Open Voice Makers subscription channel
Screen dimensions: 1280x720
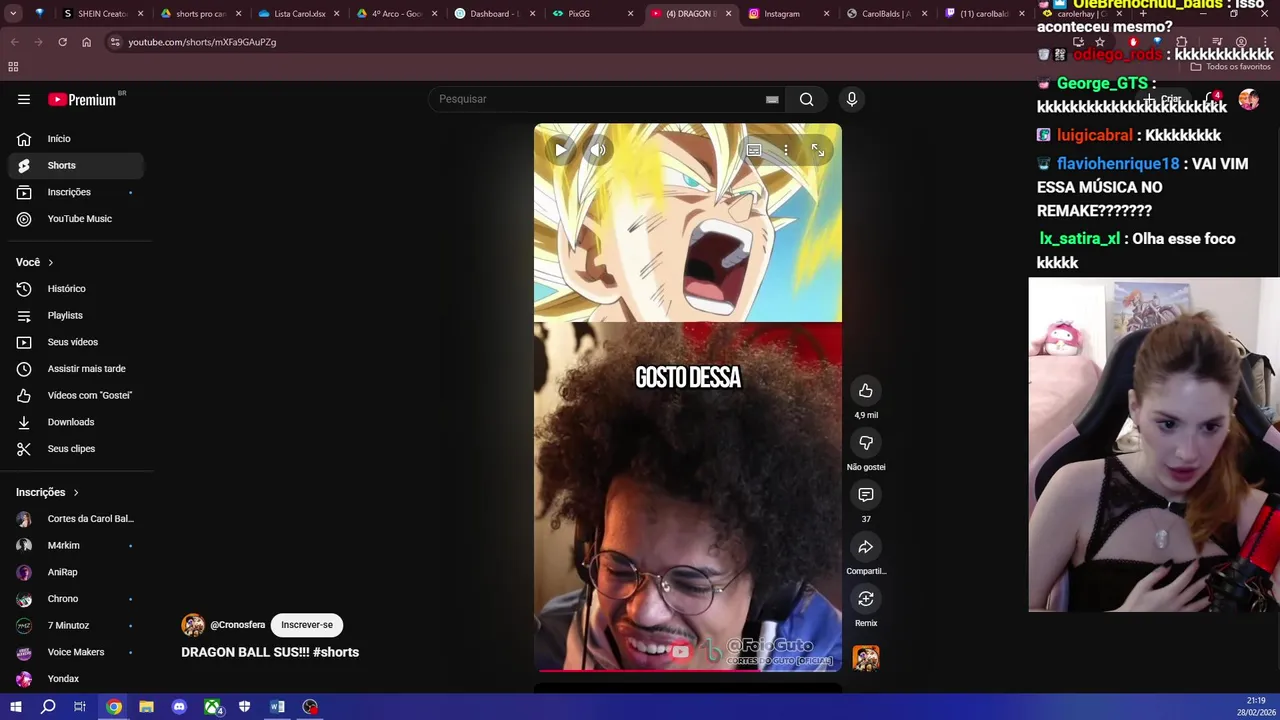tap(76, 652)
